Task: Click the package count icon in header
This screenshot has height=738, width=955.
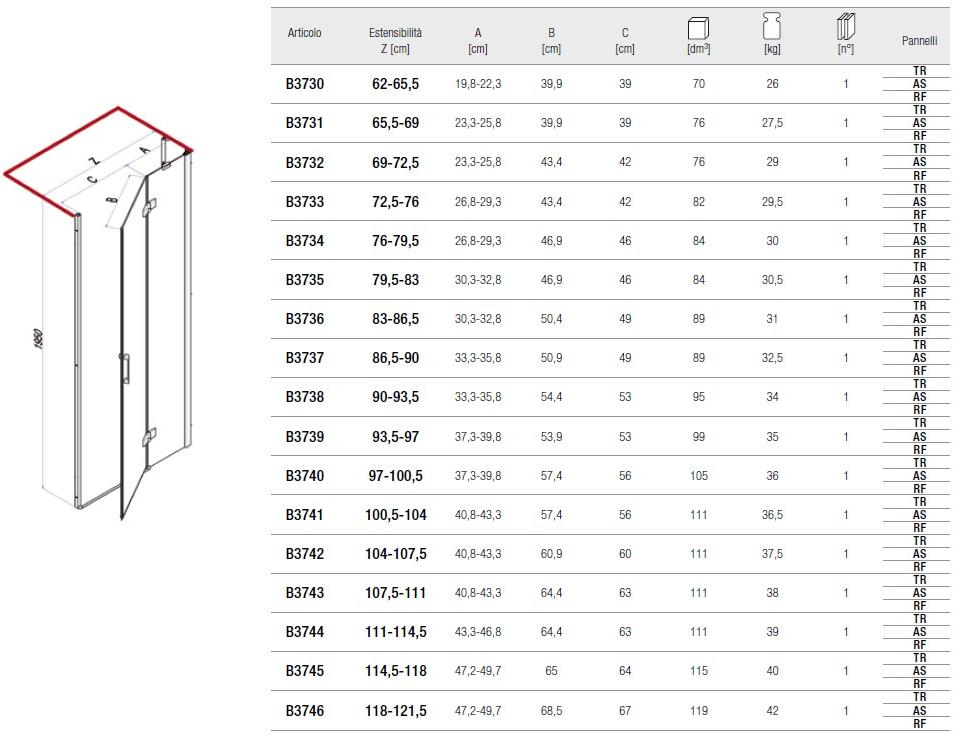Action: (846, 27)
